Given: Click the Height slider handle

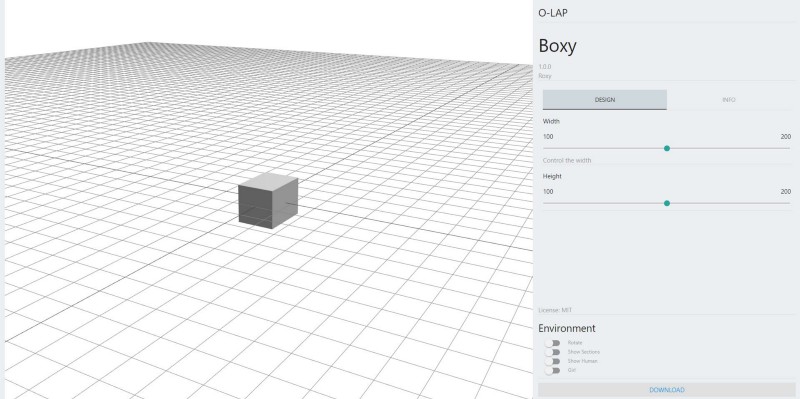Looking at the screenshot, I should point(667,203).
